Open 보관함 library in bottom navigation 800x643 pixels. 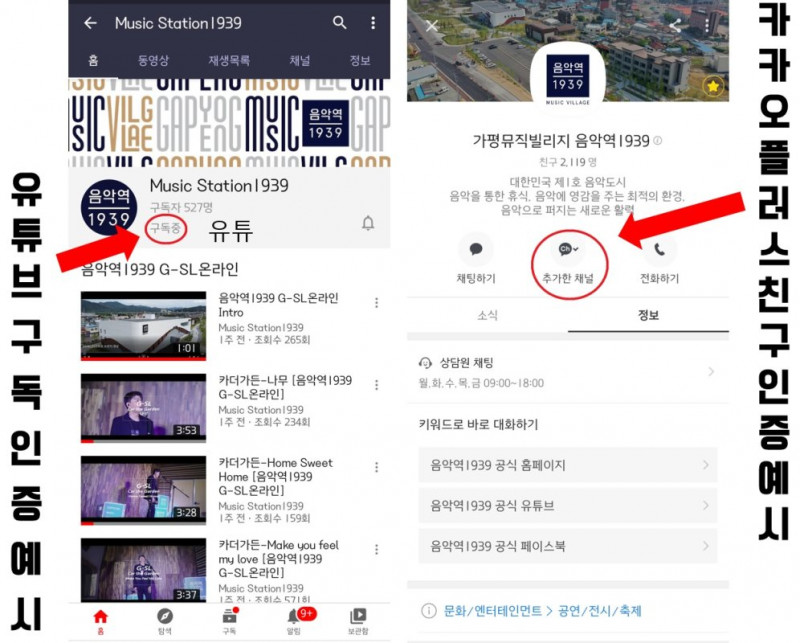[358, 621]
